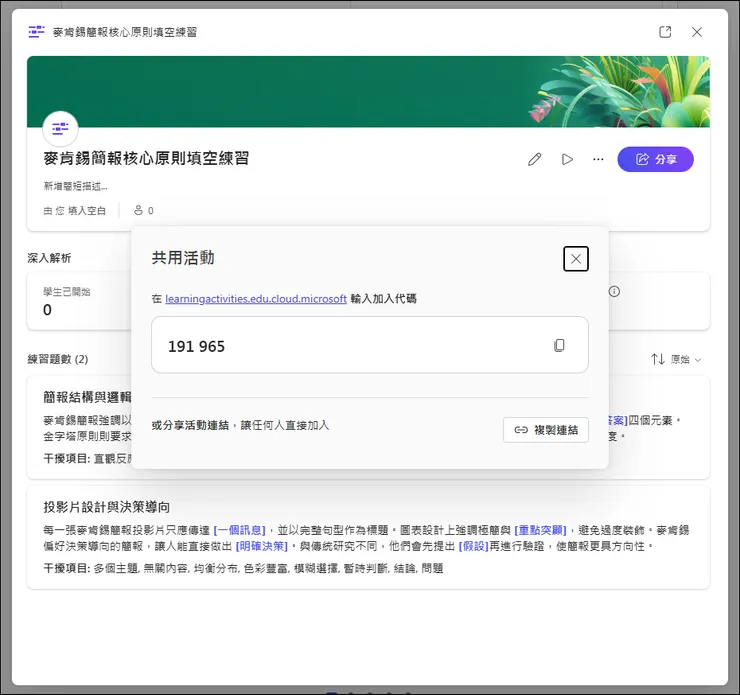Click the green plant banner image
740x695 pixels.
pos(368,92)
